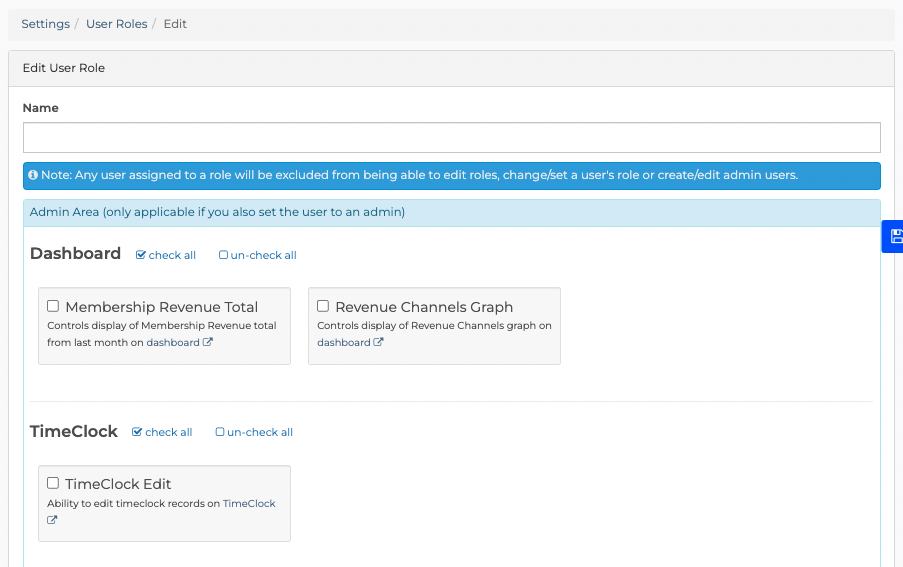Tick the Revenue Channels Graph checkbox

coord(323,306)
